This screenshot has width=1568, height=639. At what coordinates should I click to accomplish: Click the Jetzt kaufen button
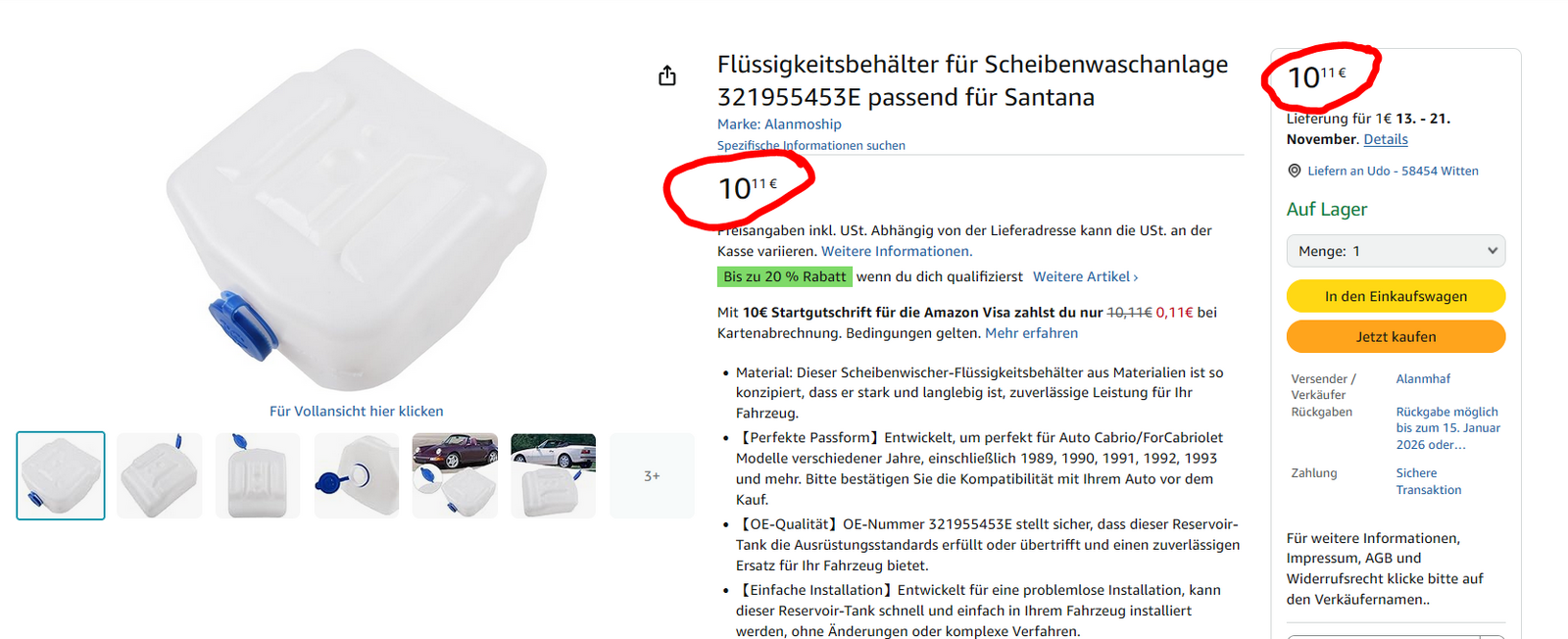pos(1396,336)
